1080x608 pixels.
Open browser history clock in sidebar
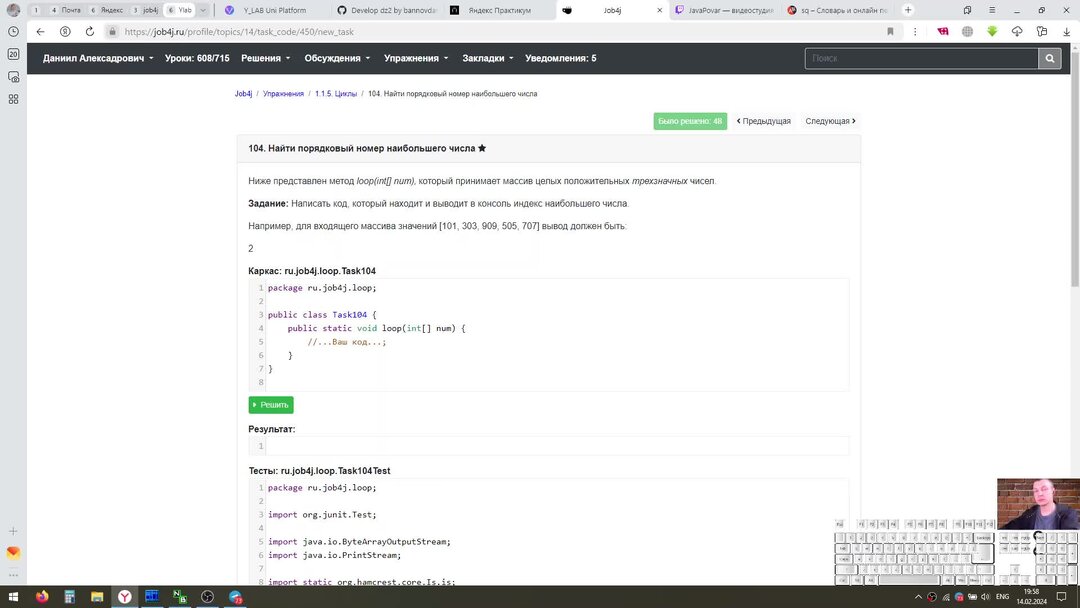13,32
